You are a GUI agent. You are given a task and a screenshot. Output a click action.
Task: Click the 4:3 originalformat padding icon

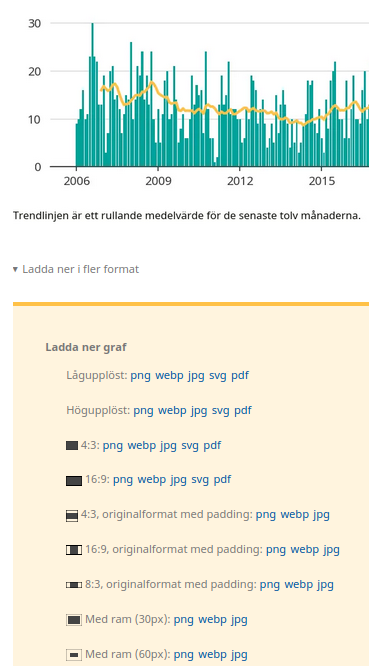click(x=72, y=516)
